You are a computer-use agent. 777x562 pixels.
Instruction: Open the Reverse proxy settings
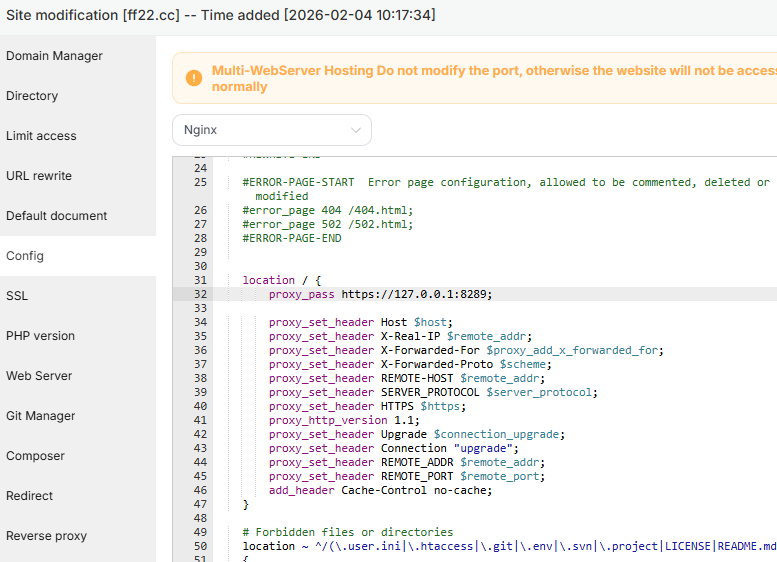click(46, 536)
